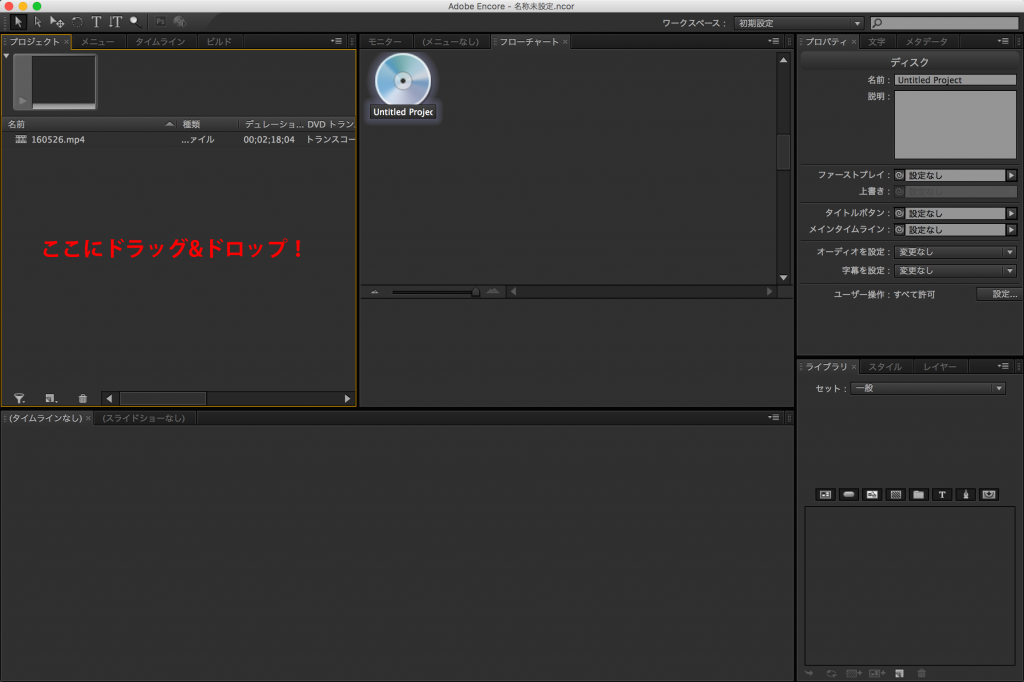
Task: Select the 160526.mp4 file in the project
Action: [x=57, y=140]
